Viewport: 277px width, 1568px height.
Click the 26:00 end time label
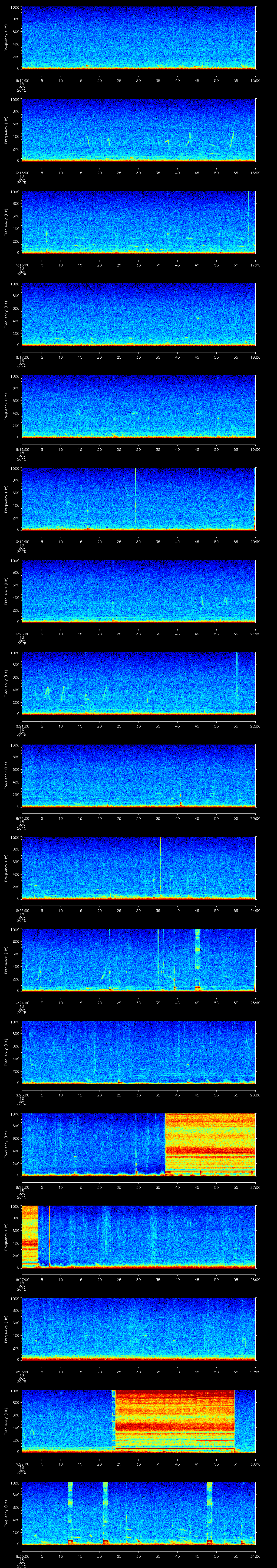tap(256, 1095)
